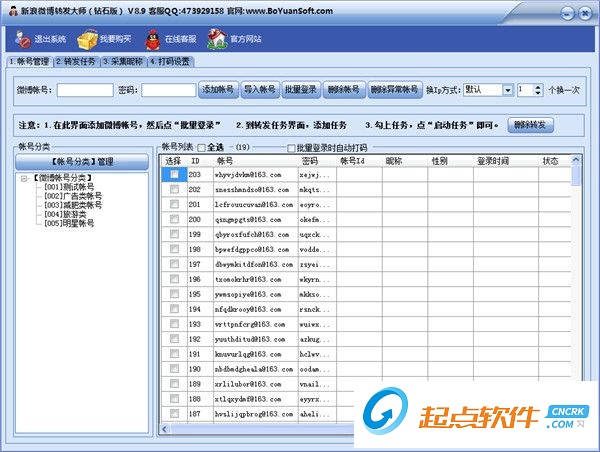Click the list's scroll up arrow

[576, 160]
